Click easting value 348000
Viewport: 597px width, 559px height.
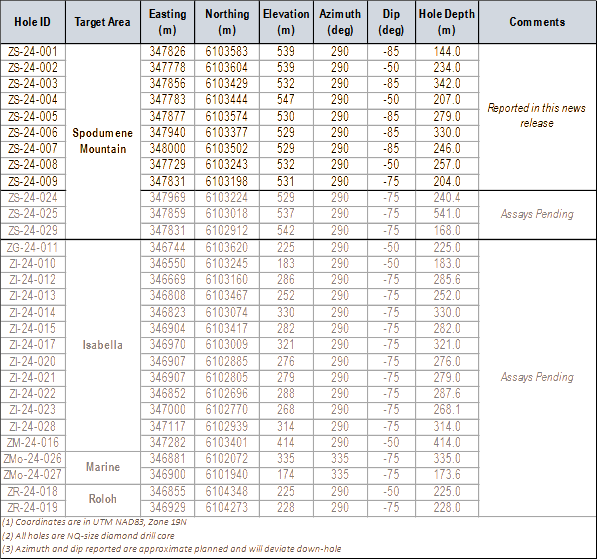tap(168, 149)
